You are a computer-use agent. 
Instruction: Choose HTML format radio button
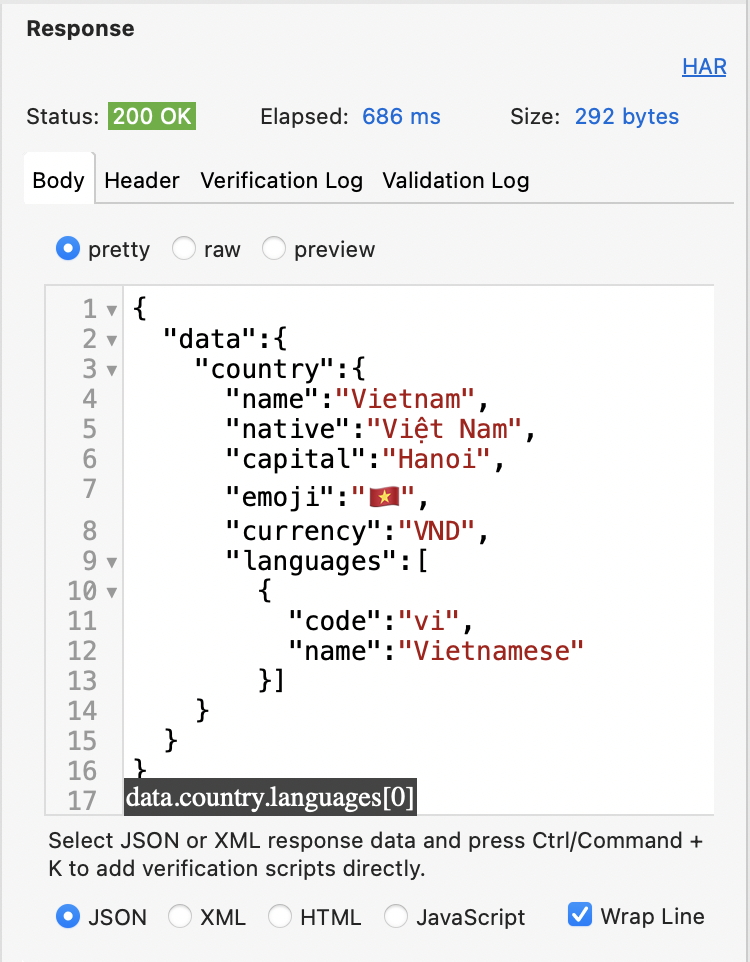[280, 916]
